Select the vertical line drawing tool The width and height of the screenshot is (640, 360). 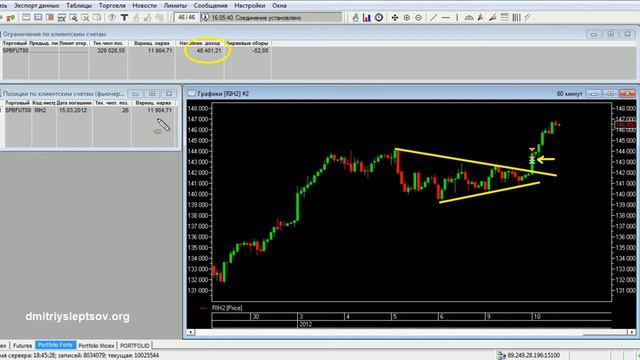tap(457, 18)
